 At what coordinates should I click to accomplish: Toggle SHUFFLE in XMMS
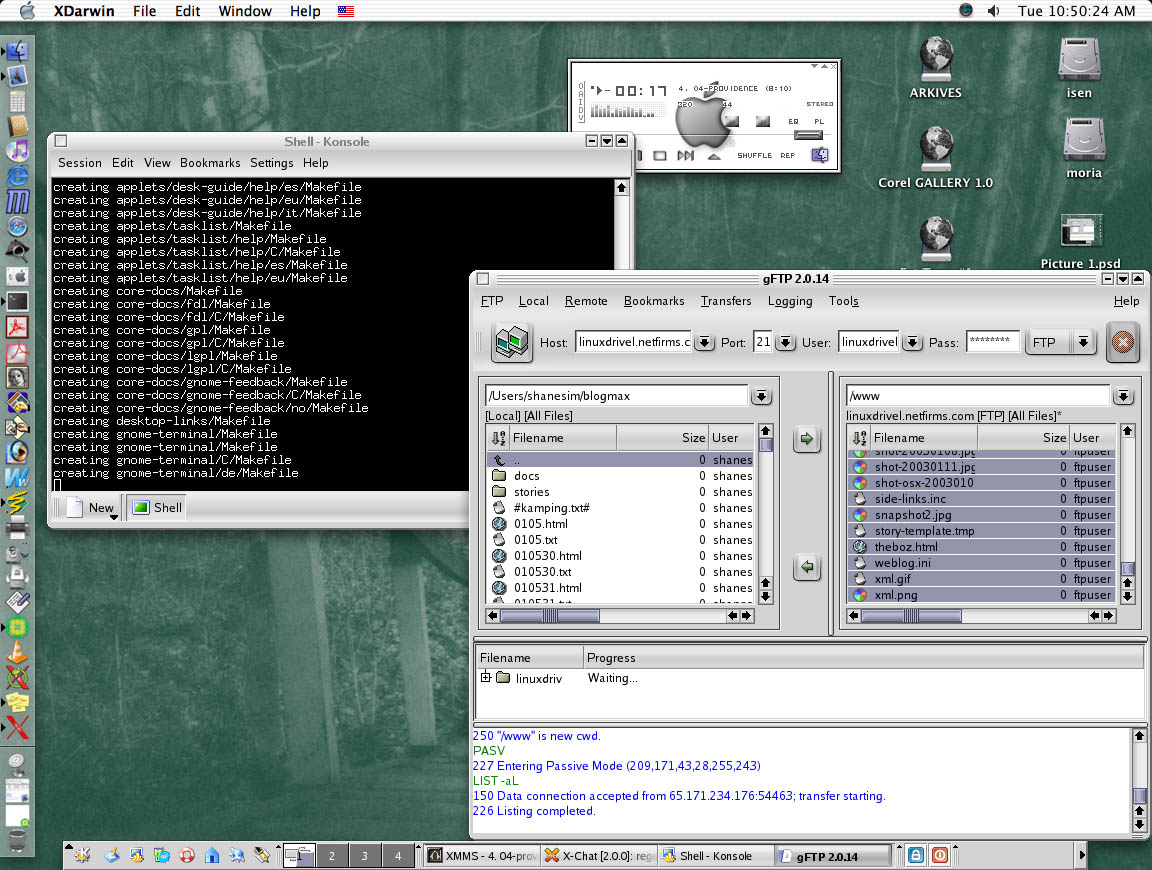(755, 156)
